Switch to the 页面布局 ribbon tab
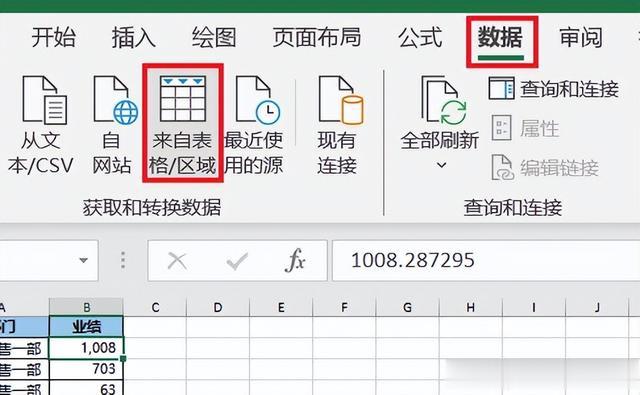Viewport: 640px width, 395px height. [317, 38]
